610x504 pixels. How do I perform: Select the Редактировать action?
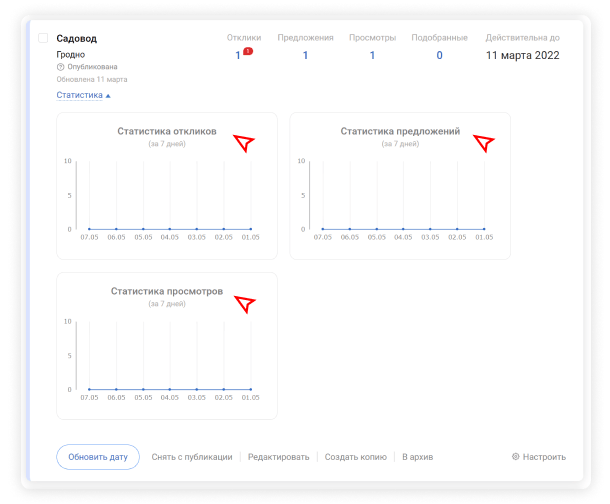[279, 457]
